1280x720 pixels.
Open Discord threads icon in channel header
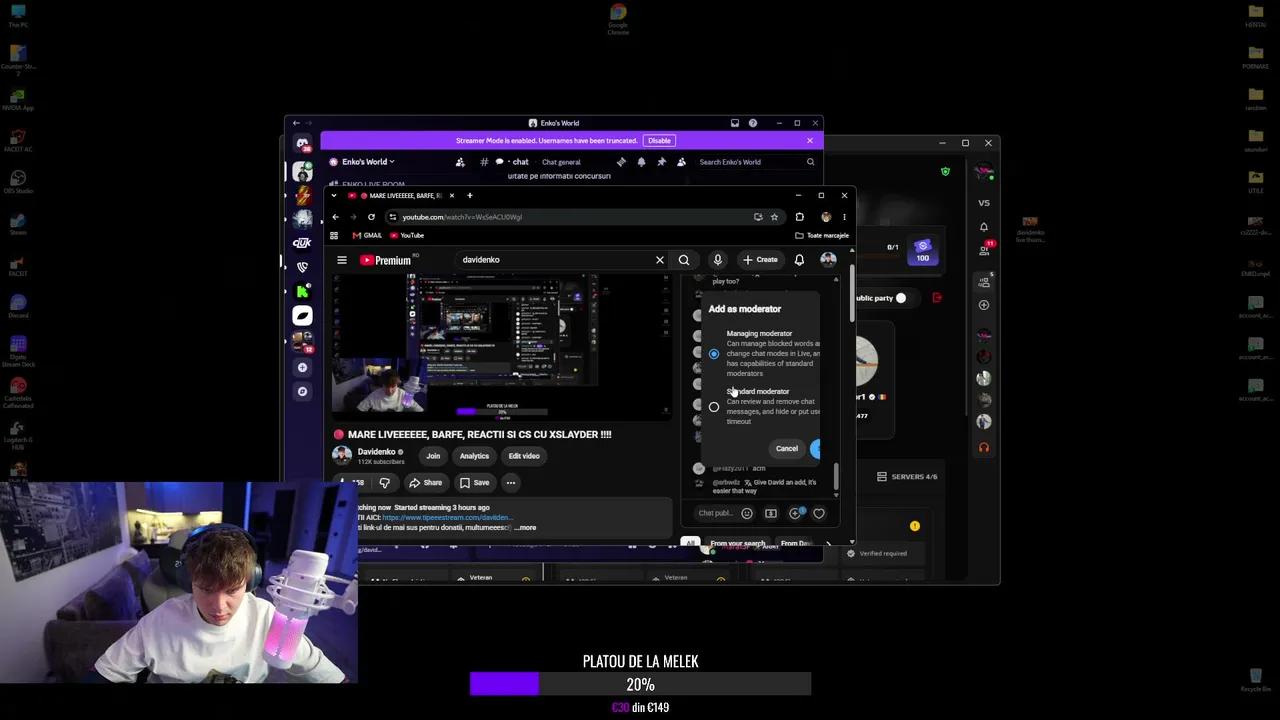tap(621, 162)
